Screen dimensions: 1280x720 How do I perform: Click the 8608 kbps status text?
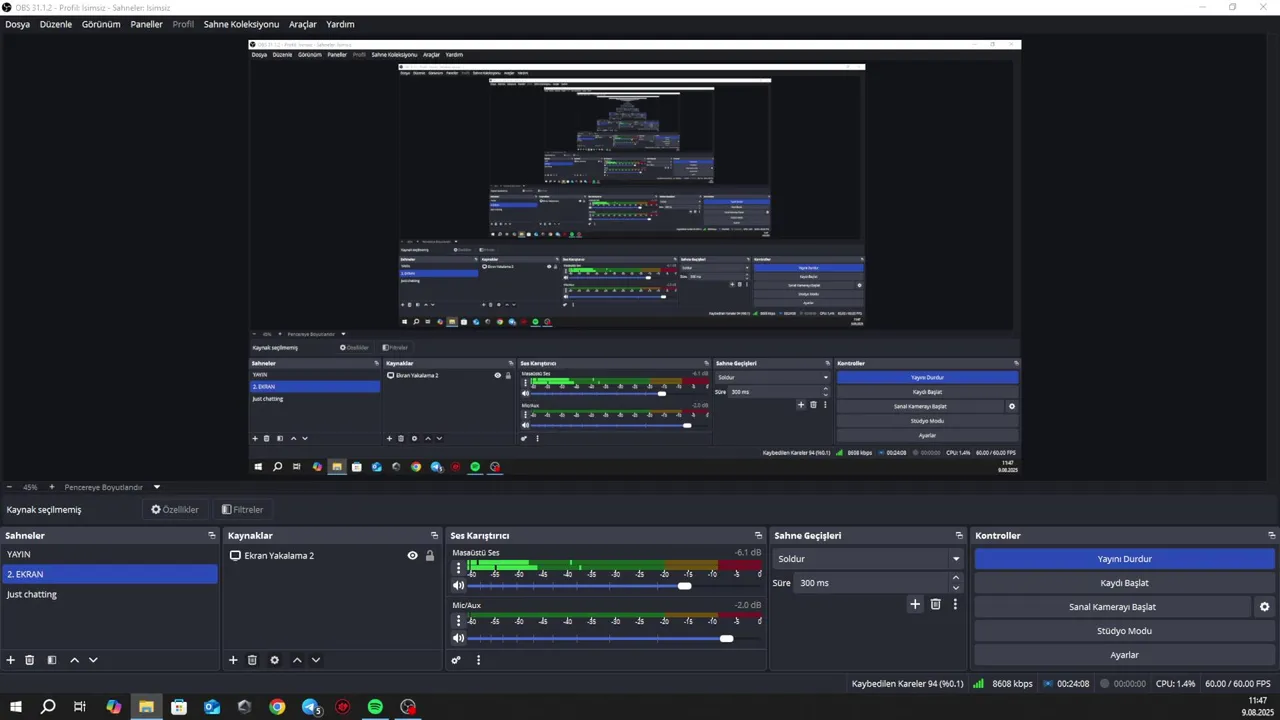point(1012,684)
